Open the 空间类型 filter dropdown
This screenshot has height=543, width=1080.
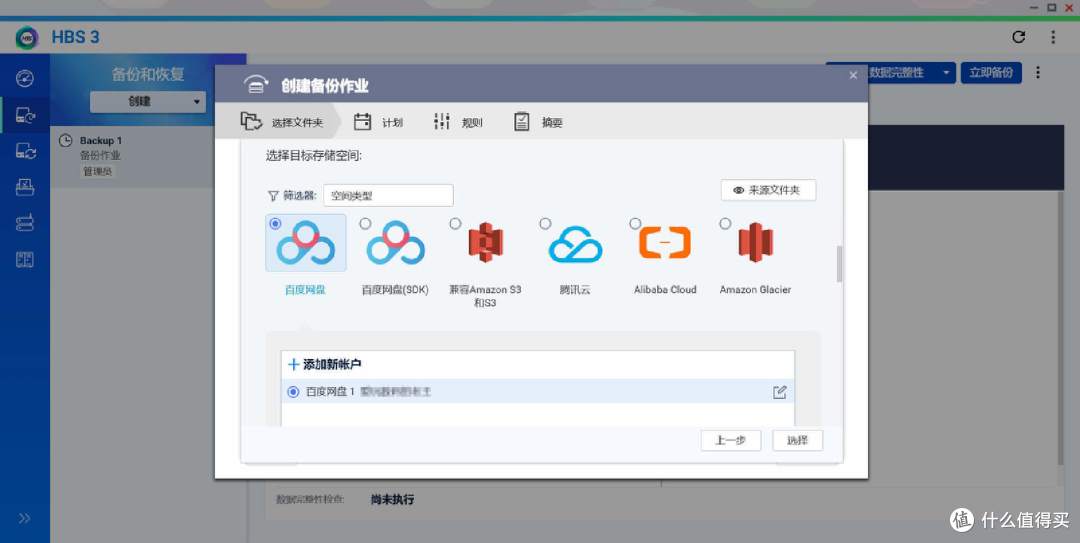pyautogui.click(x=388, y=196)
